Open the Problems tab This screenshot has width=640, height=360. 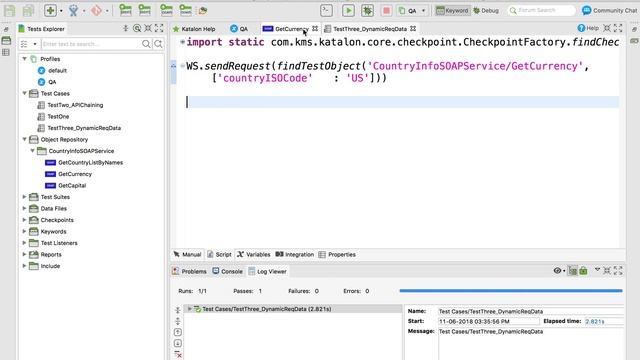(x=189, y=271)
